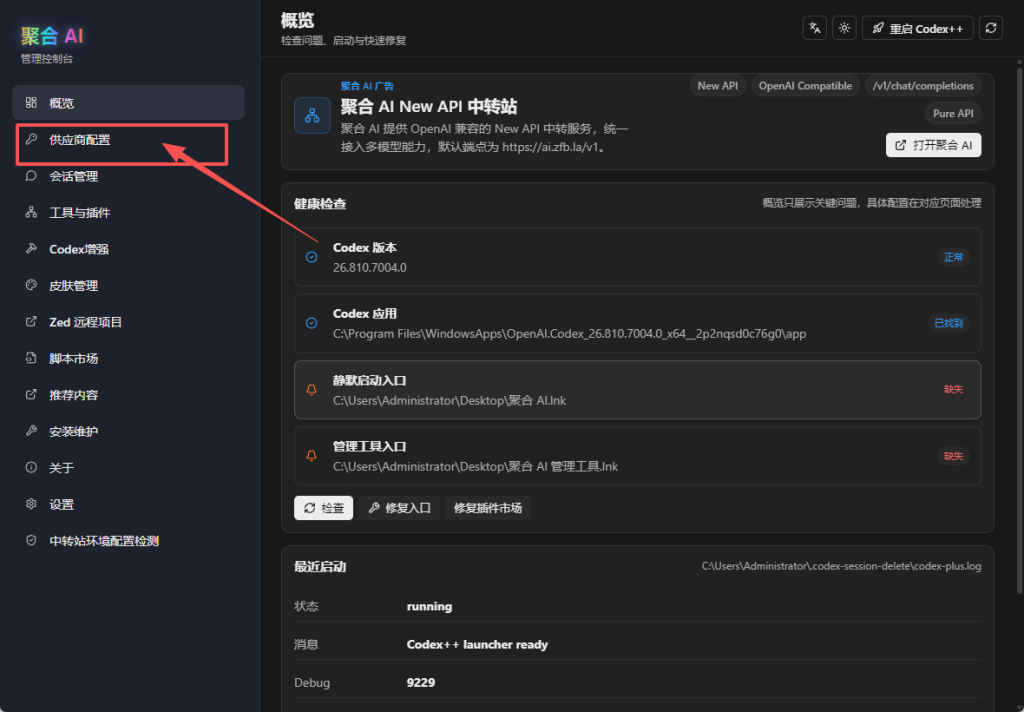Click the 概览 grid icon in sidebar

click(x=31, y=103)
